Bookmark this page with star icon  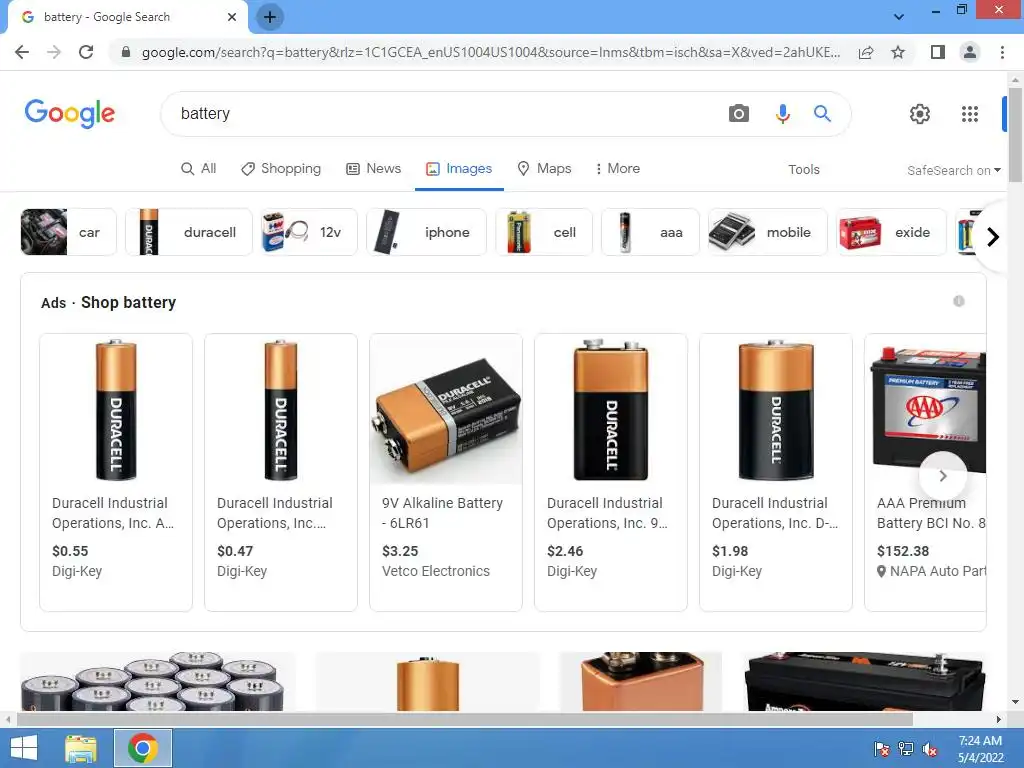tap(898, 52)
